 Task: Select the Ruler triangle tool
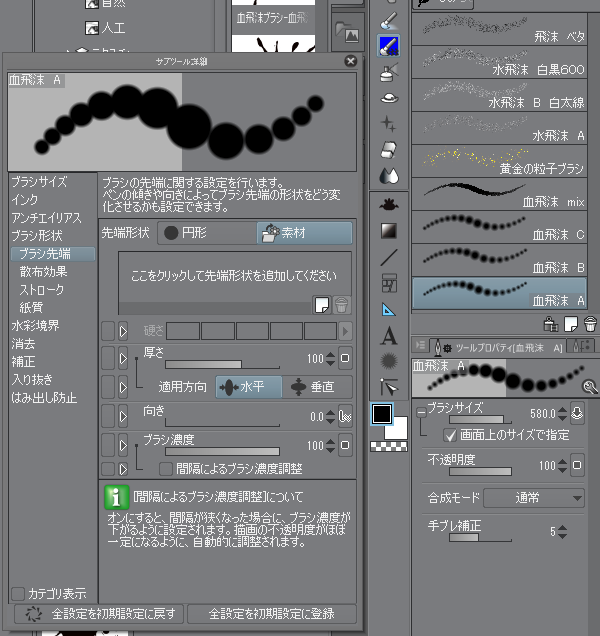(389, 310)
